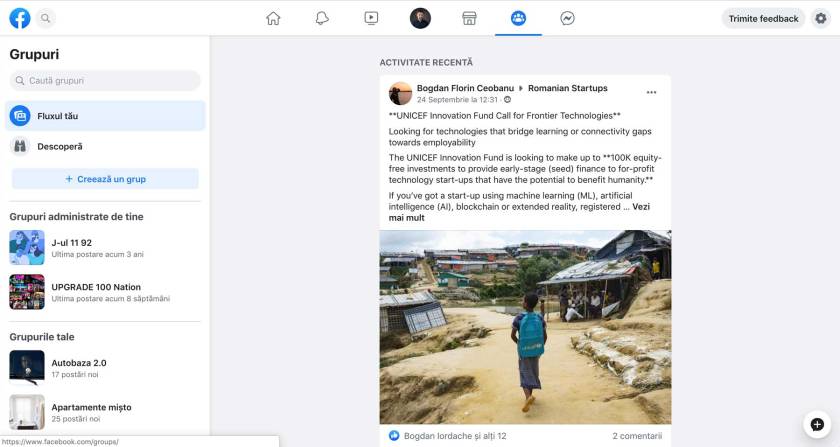The width and height of the screenshot is (840, 447).
Task: Open the Watch video icon
Action: pyautogui.click(x=371, y=18)
